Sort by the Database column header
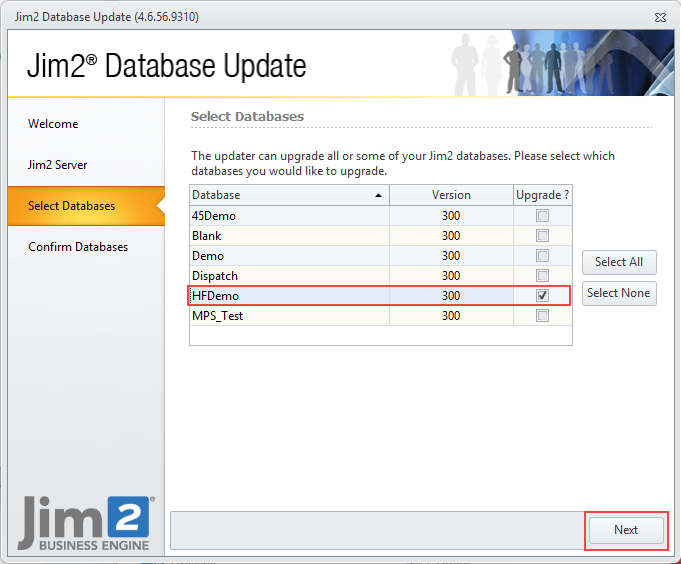Image resolution: width=681 pixels, height=564 pixels. tap(289, 195)
